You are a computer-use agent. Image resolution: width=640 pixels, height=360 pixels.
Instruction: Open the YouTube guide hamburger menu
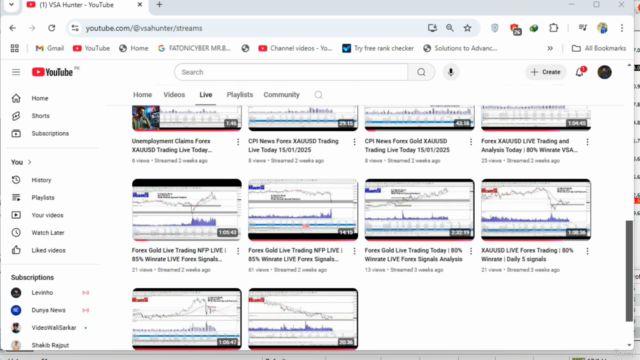[x=16, y=72]
